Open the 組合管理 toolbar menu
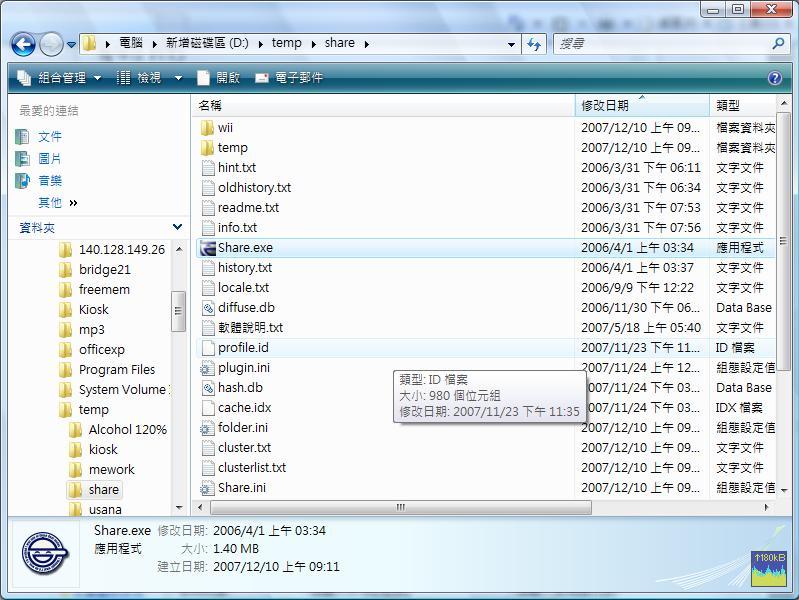The image size is (799, 600). tap(59, 77)
